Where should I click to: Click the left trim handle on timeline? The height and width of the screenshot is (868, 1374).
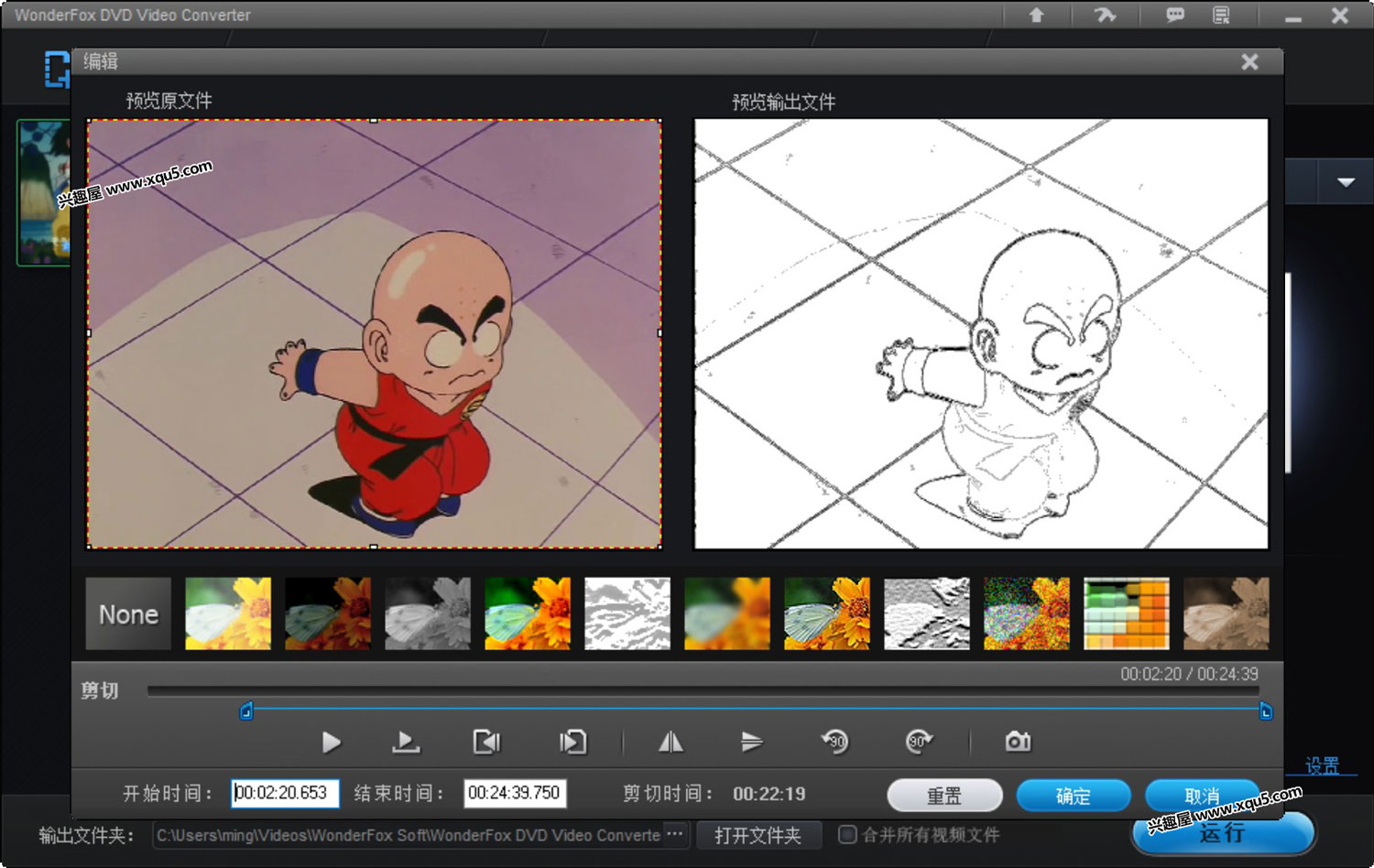click(245, 711)
